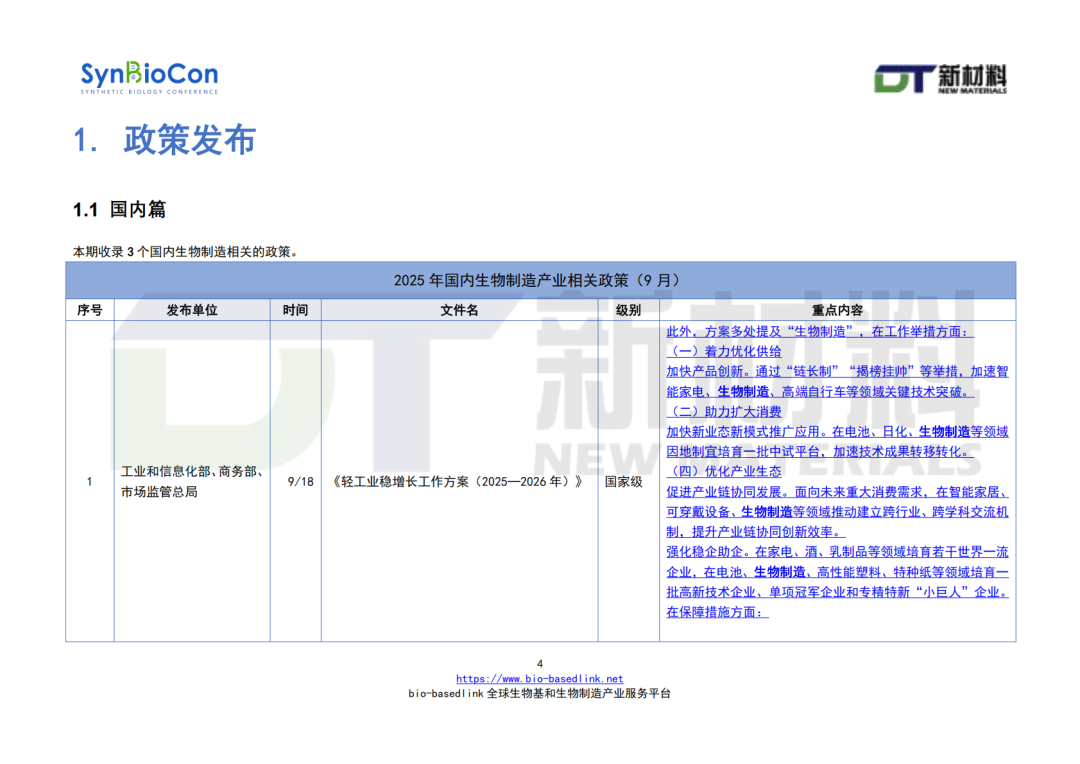Image resolution: width=1080 pixels, height=764 pixels.
Task: Click the page number 4
Action: (x=540, y=663)
